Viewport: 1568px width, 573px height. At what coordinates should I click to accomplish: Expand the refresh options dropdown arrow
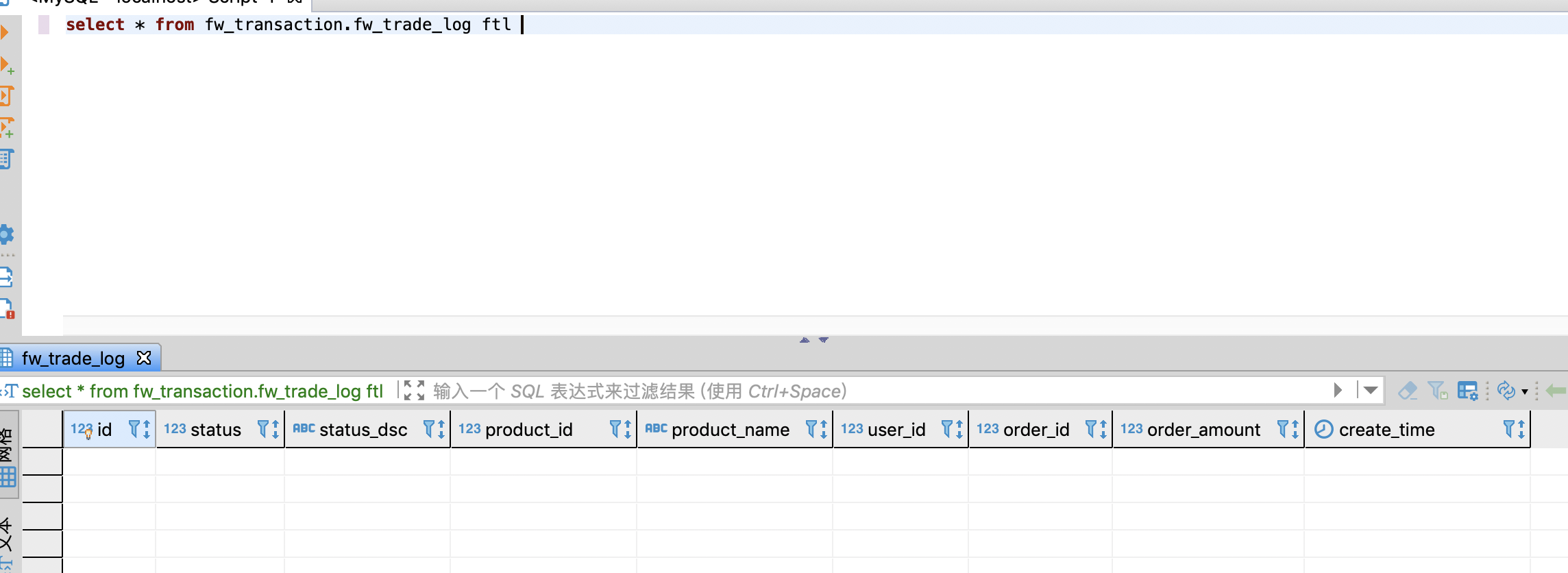(x=1525, y=391)
